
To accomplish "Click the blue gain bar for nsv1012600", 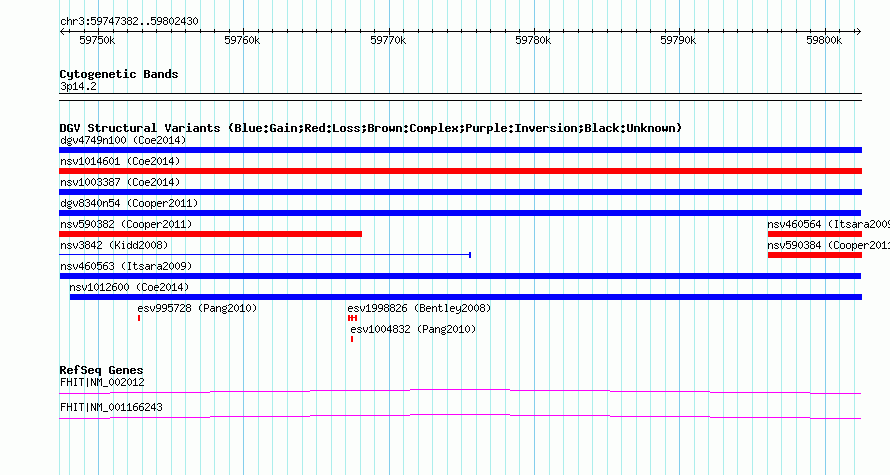I will 465,297.
